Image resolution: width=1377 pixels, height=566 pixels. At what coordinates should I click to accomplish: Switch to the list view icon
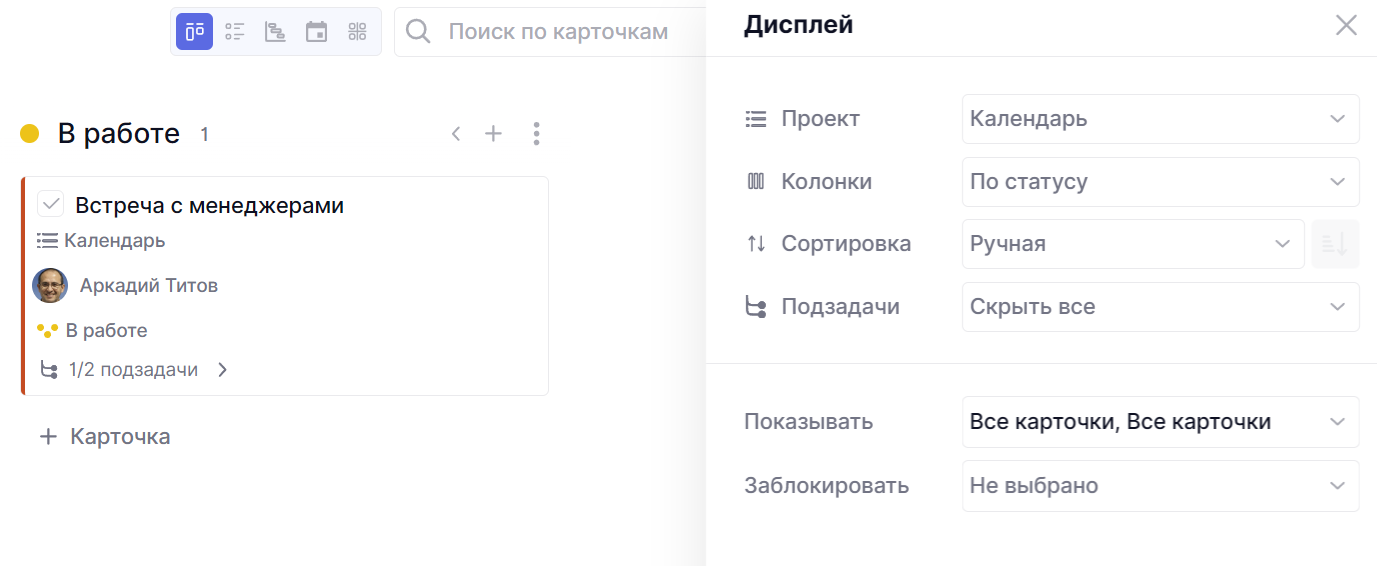pyautogui.click(x=235, y=32)
